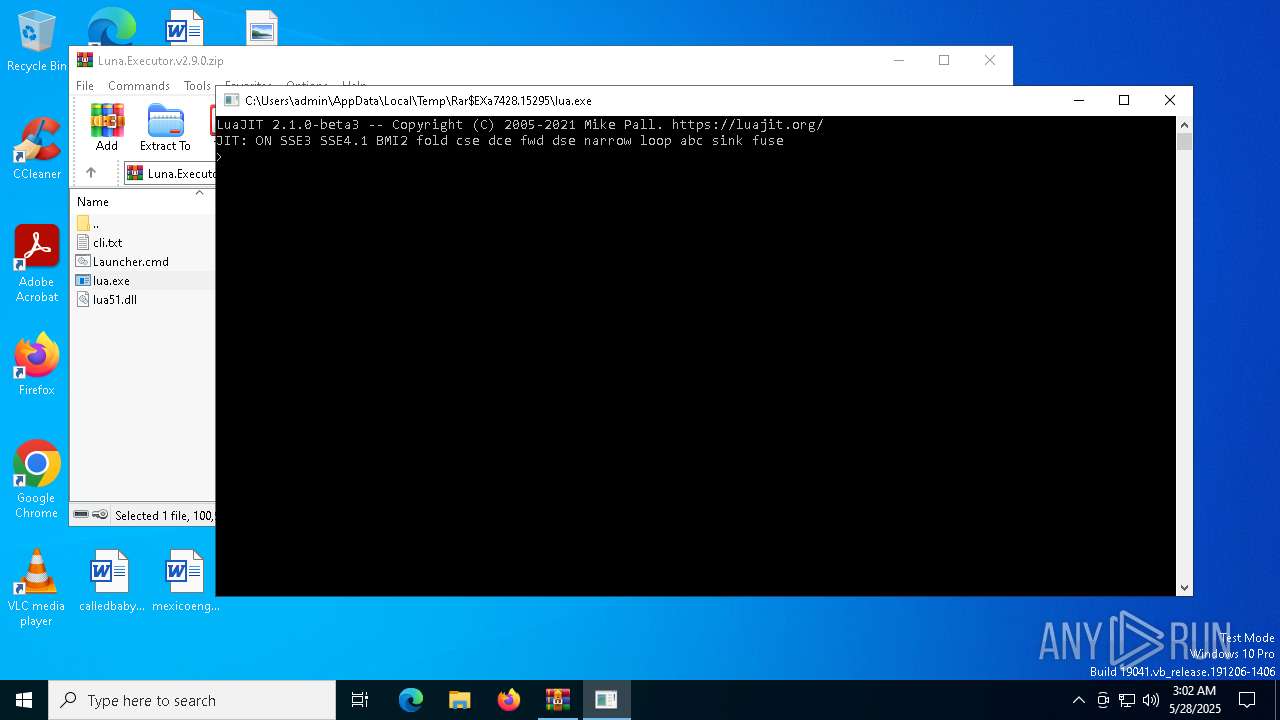This screenshot has height=720, width=1280.
Task: Show hidden system tray icons
Action: pyautogui.click(x=1078, y=700)
